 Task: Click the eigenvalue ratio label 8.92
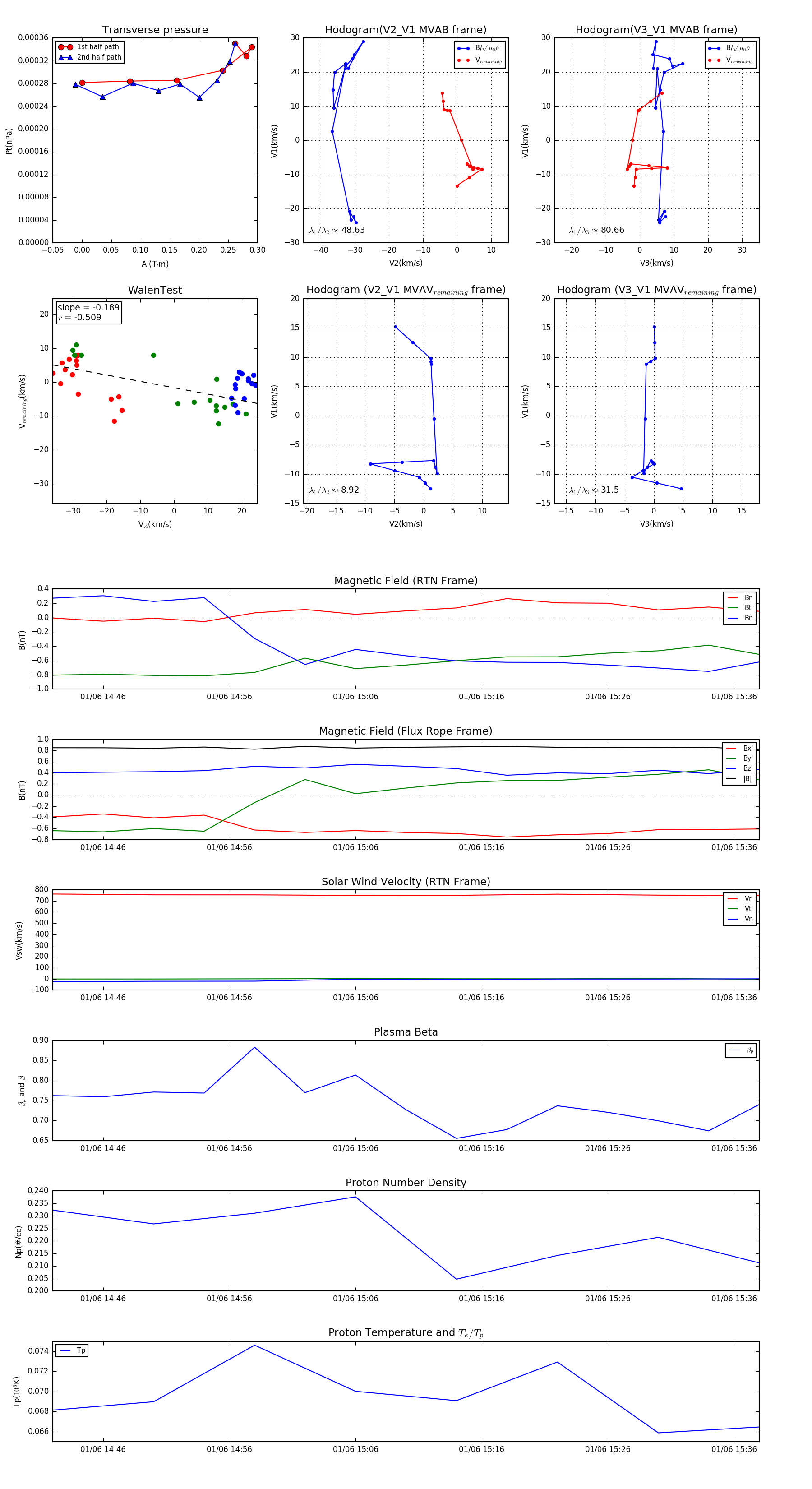tap(334, 490)
